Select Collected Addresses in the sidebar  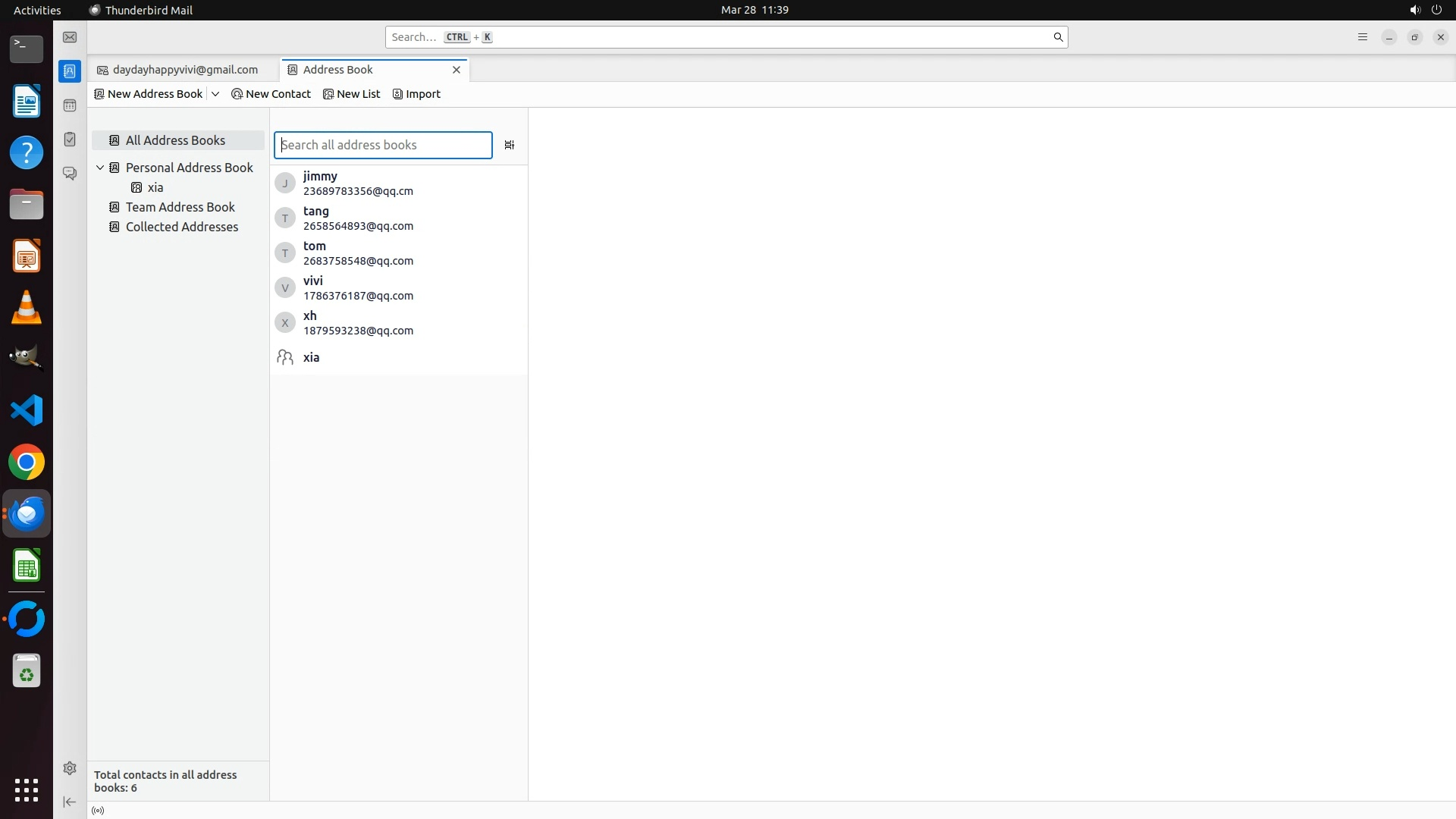point(181,227)
